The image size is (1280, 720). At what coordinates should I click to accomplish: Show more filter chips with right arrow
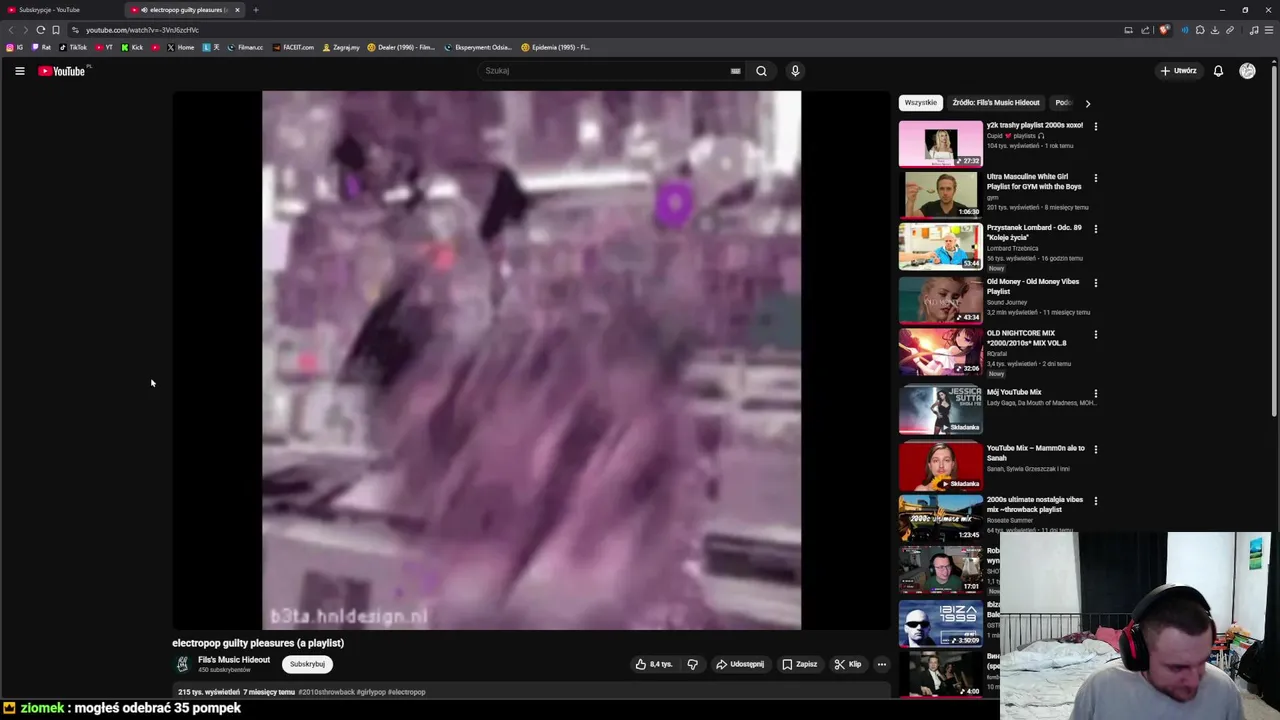click(x=1088, y=103)
